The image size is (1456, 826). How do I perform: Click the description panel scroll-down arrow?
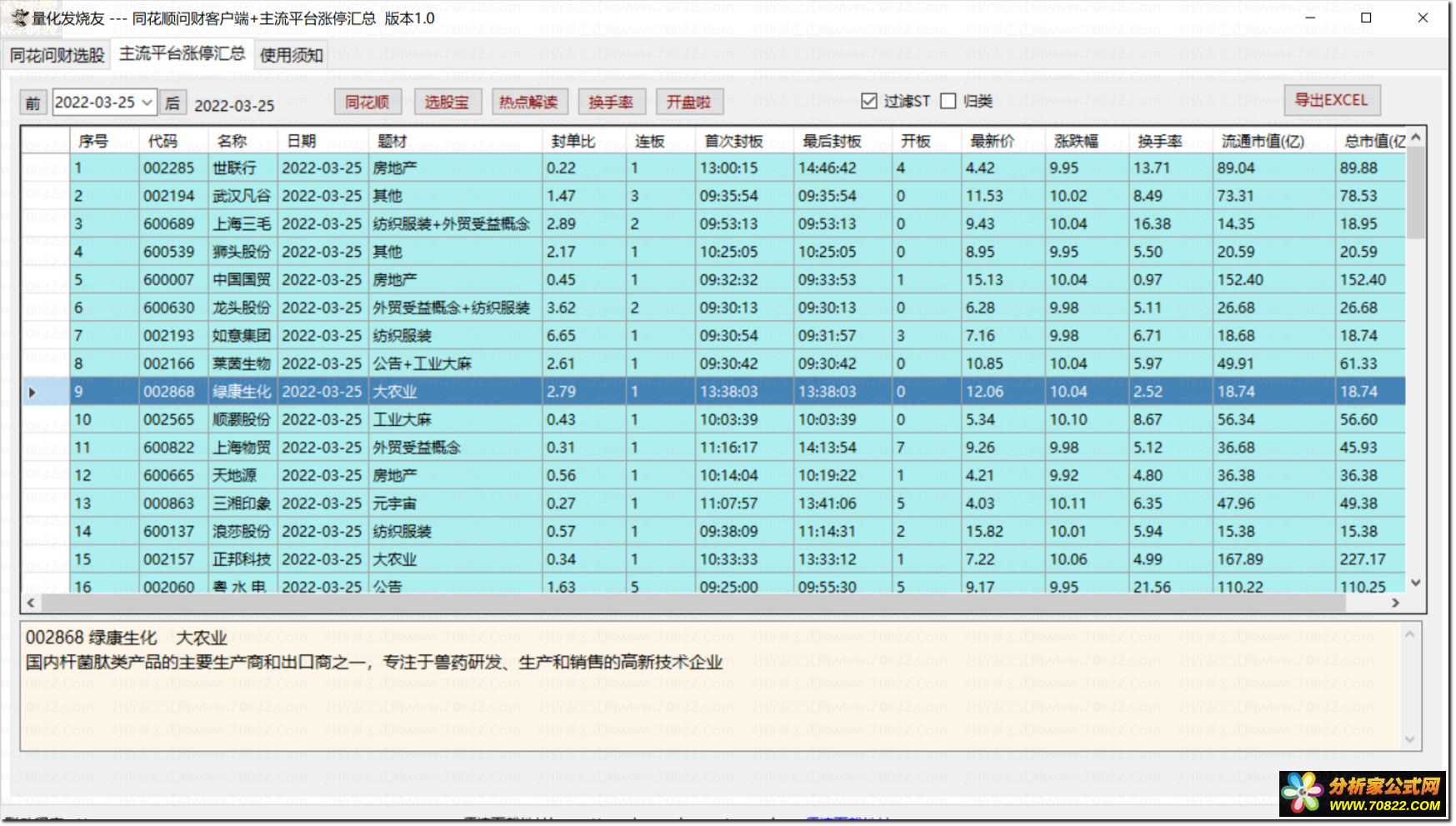[1409, 739]
